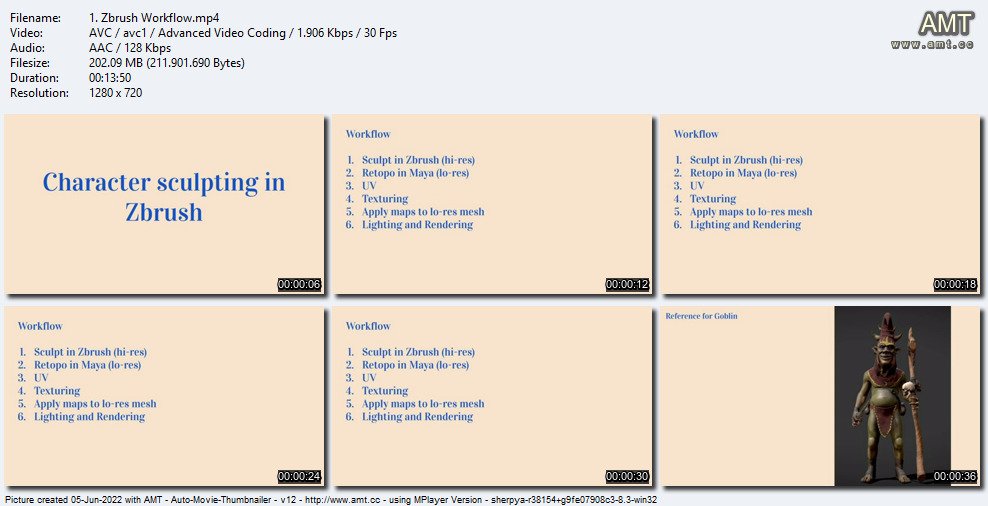Click the filesize value '202.09 MB'
988x506 pixels.
tap(167, 63)
